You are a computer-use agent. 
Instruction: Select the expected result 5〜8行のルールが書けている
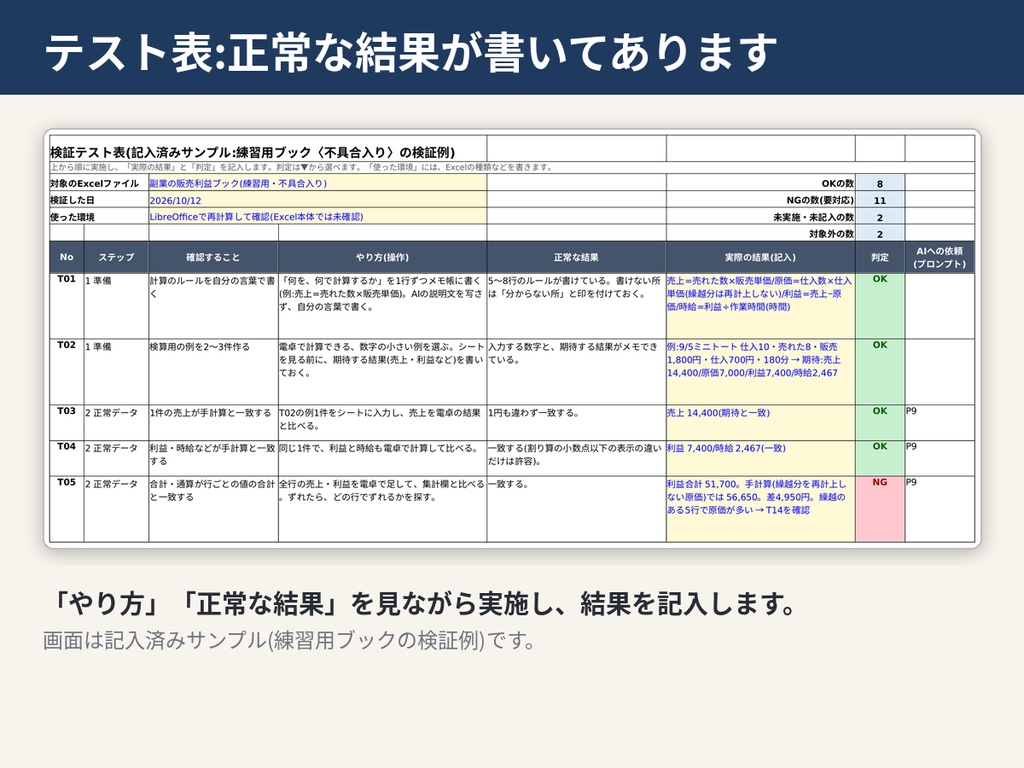(576, 306)
